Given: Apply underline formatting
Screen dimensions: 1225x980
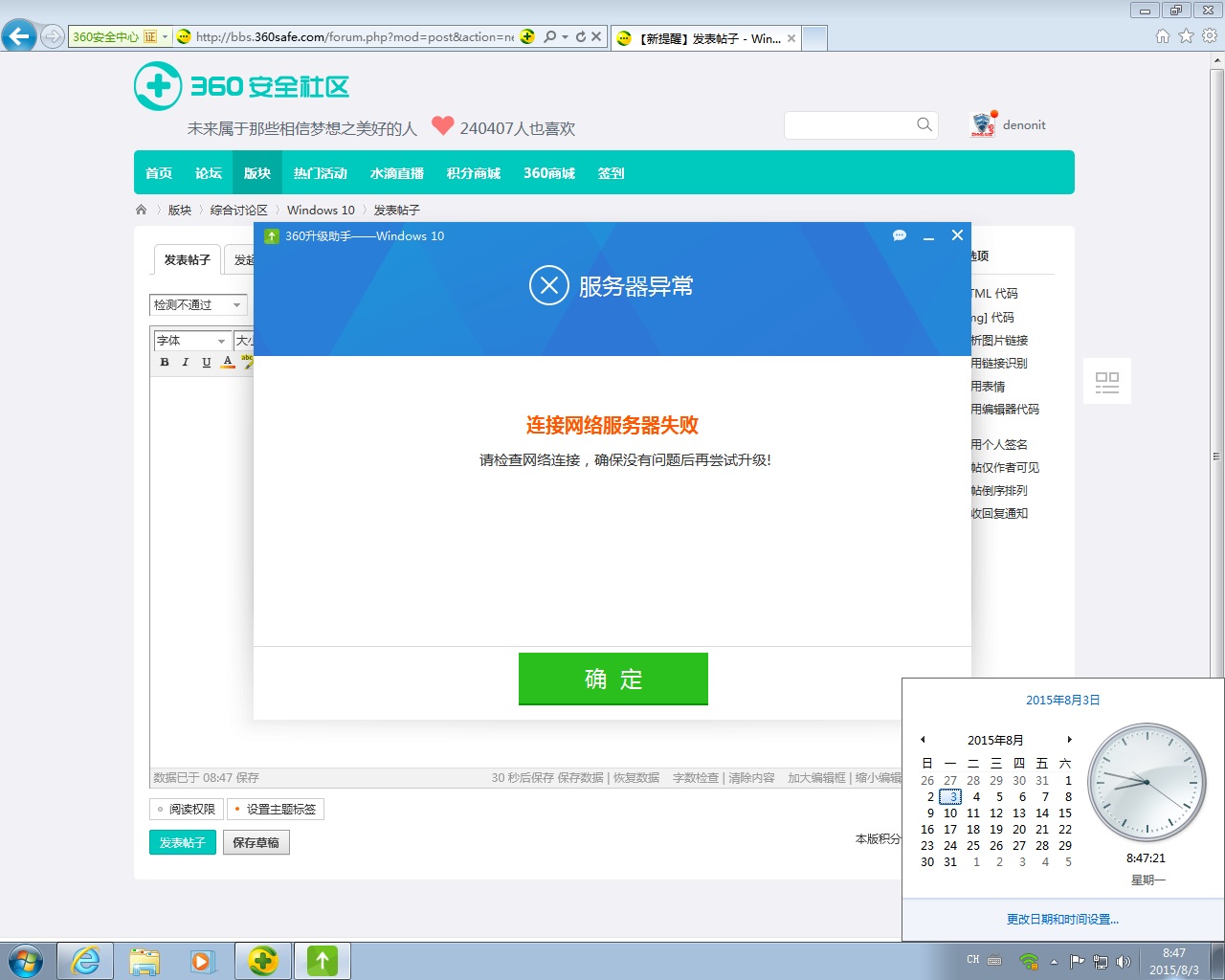Looking at the screenshot, I should pos(206,362).
